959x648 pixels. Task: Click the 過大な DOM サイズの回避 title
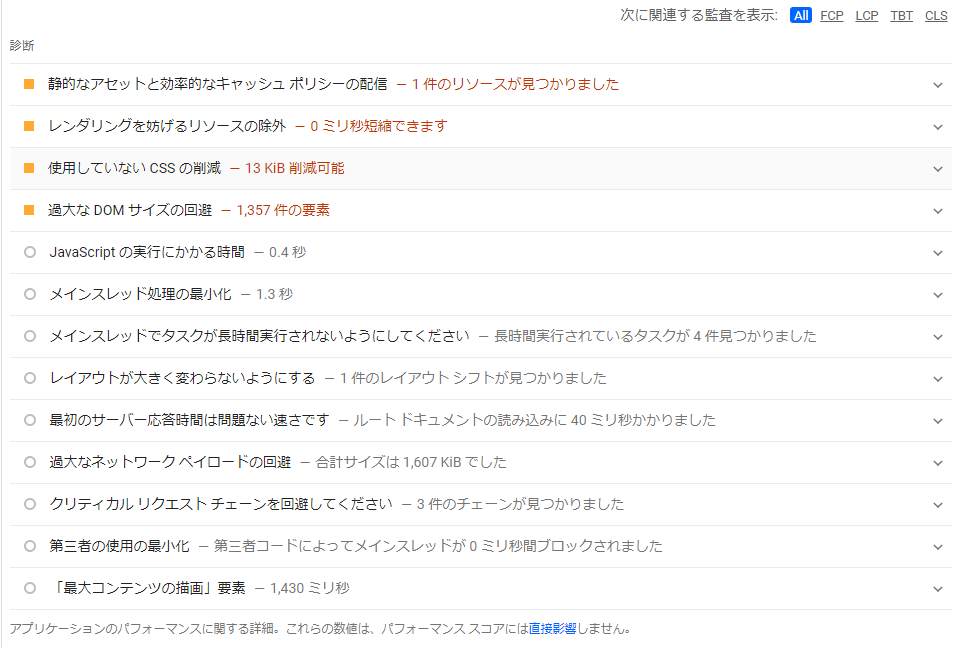(130, 210)
